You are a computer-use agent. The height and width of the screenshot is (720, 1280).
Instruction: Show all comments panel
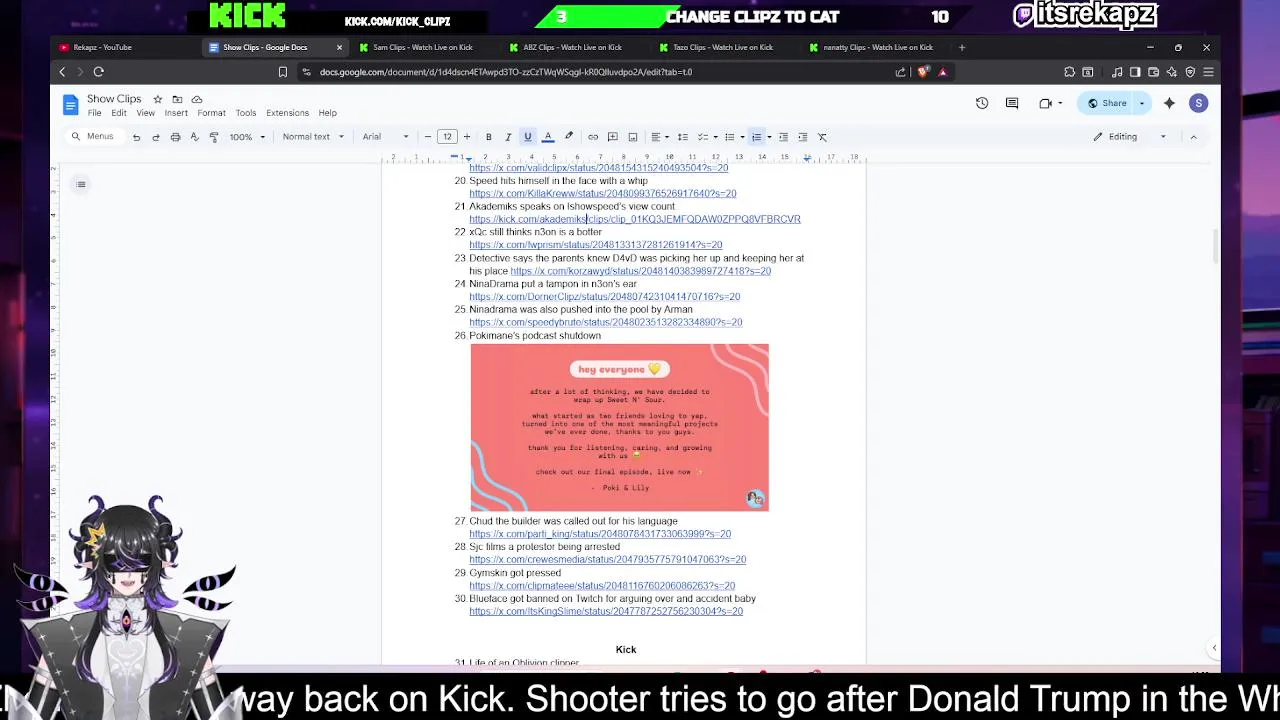1012,103
